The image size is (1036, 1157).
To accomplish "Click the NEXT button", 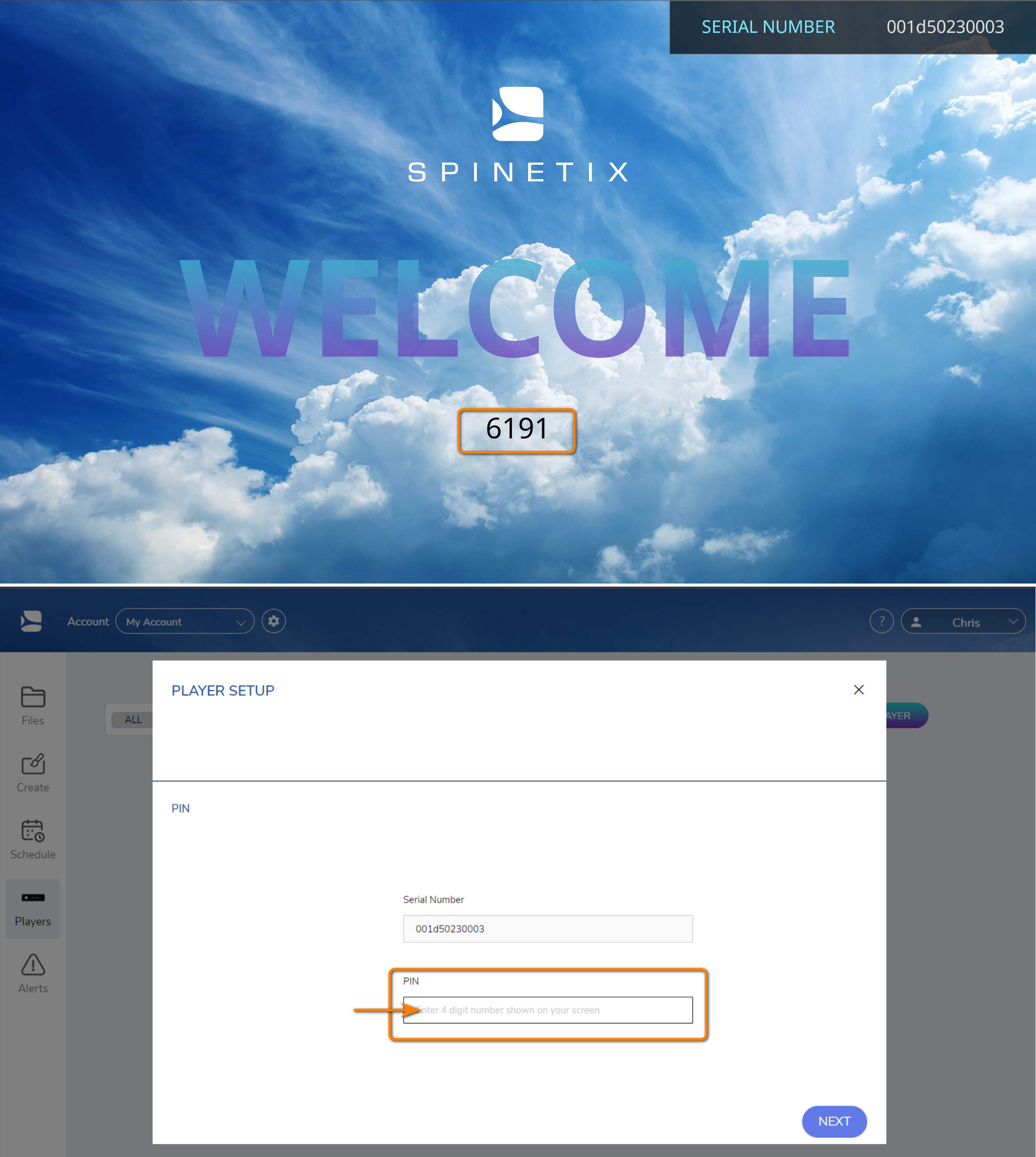I will tap(834, 1121).
